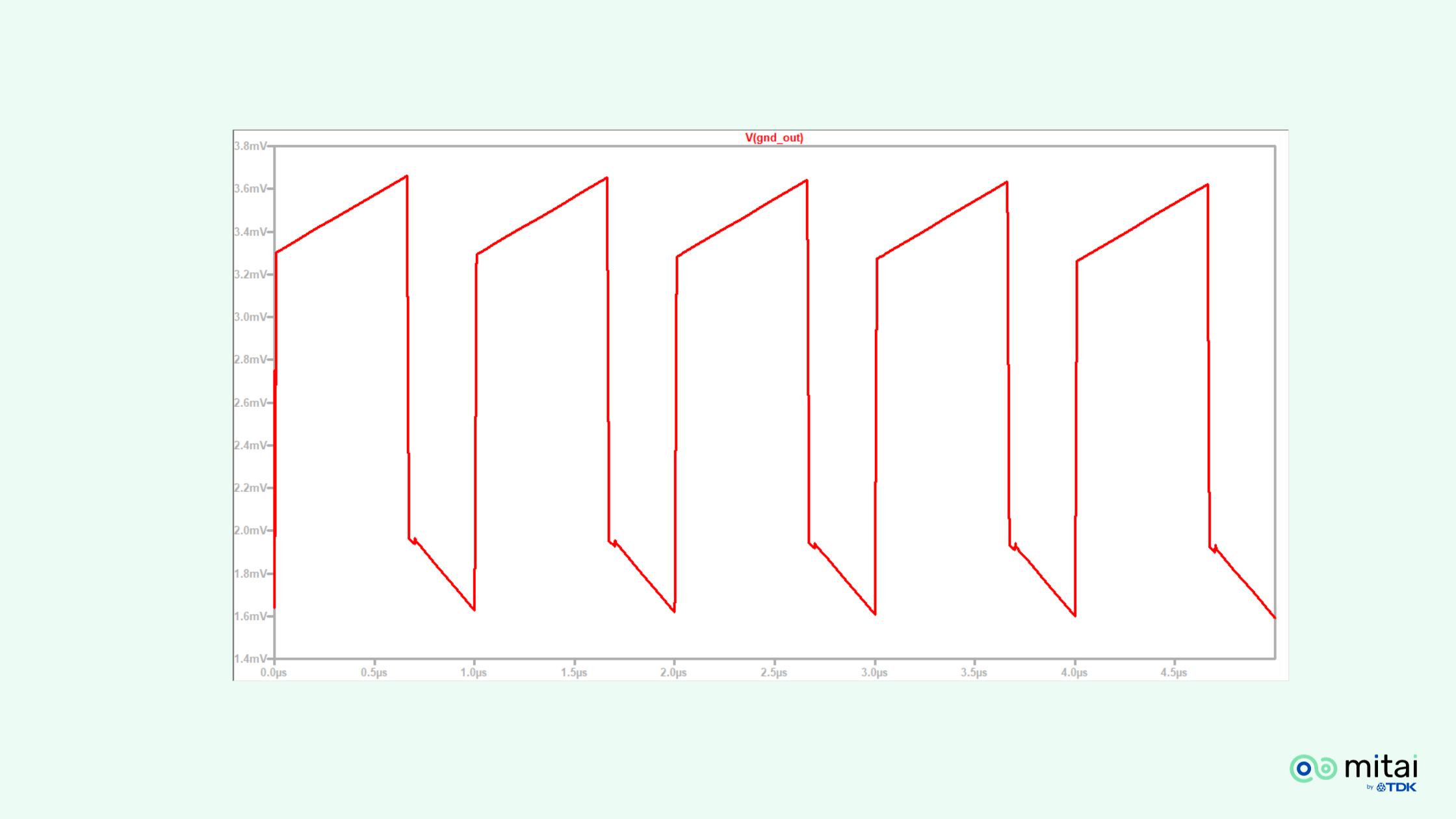
Task: Click the V(gnd_out) trace label
Action: [773, 138]
